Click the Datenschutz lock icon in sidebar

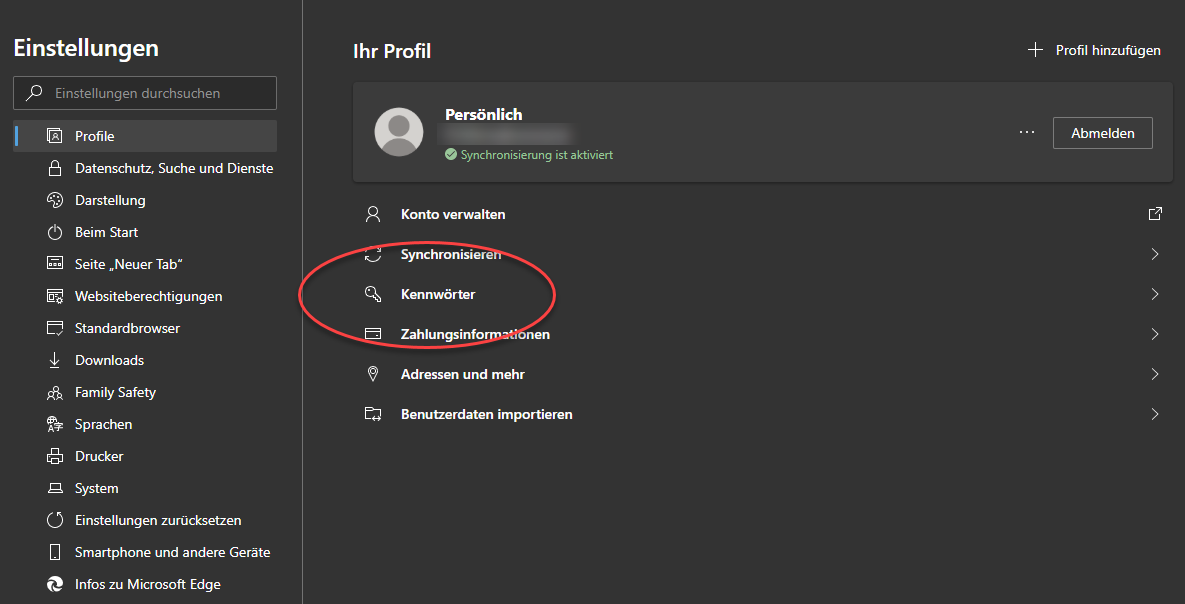[x=55, y=168]
